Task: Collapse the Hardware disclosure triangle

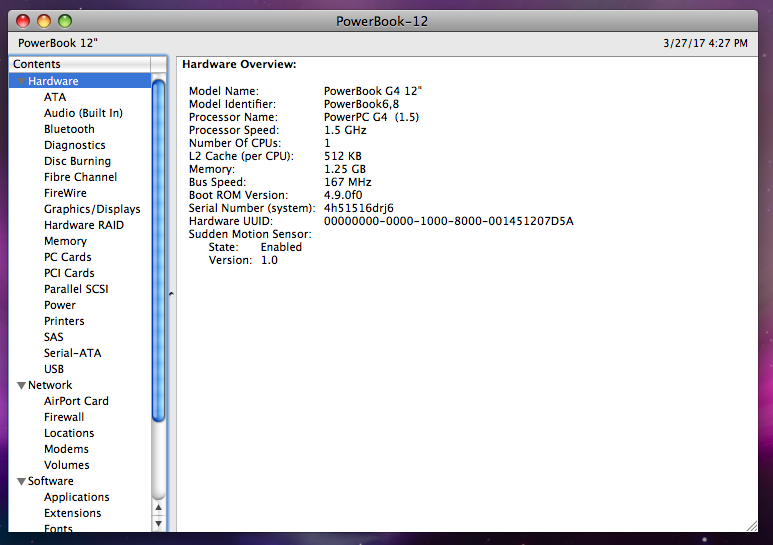Action: pos(22,81)
